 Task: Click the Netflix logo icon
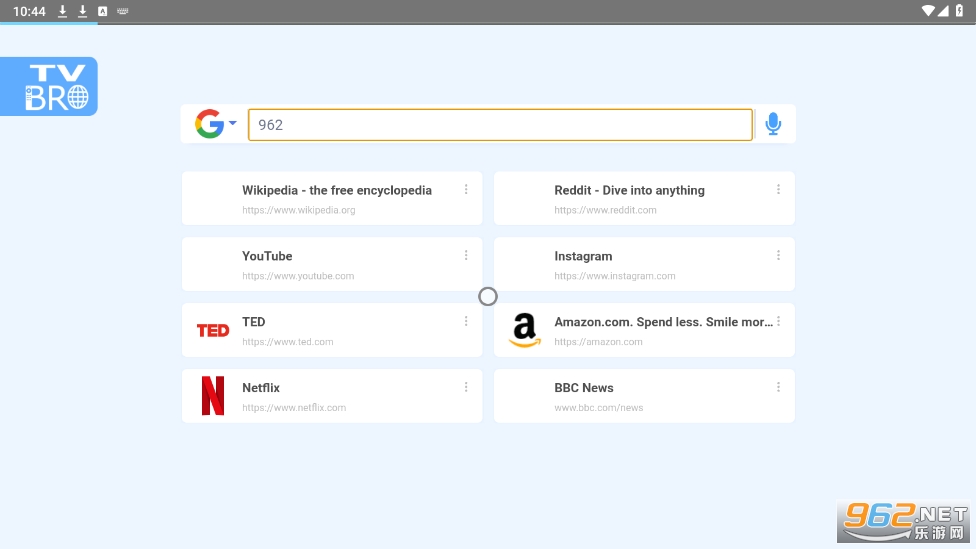213,396
